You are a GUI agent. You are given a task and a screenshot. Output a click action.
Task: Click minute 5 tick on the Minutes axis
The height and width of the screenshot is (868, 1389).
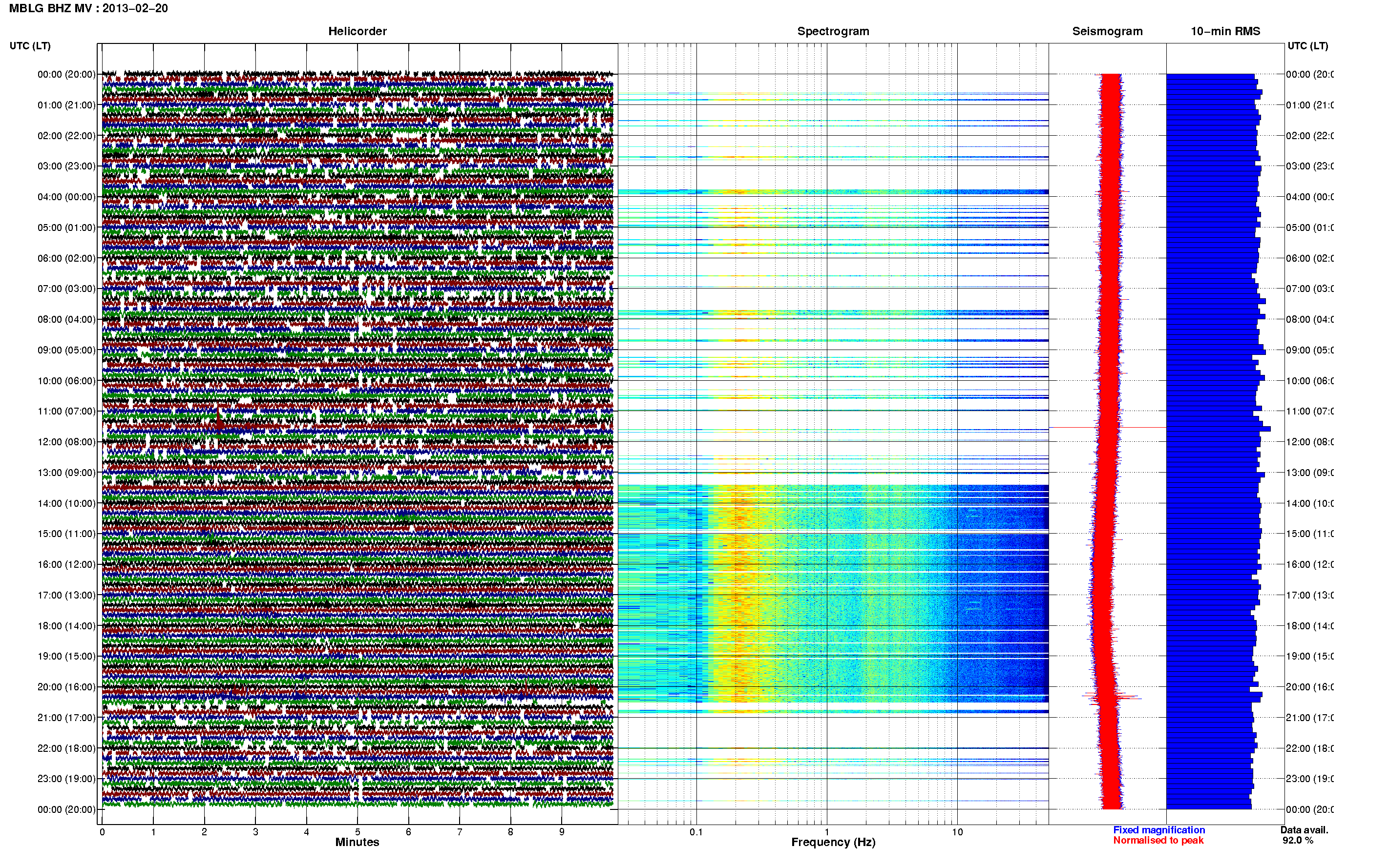tap(358, 832)
